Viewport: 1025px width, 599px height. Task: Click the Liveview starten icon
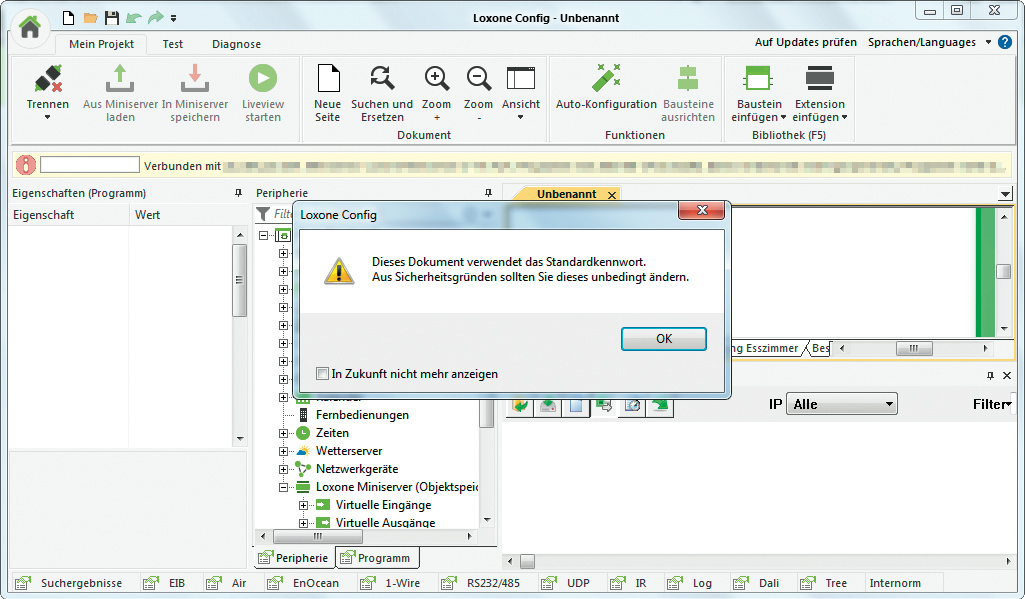pyautogui.click(x=263, y=80)
